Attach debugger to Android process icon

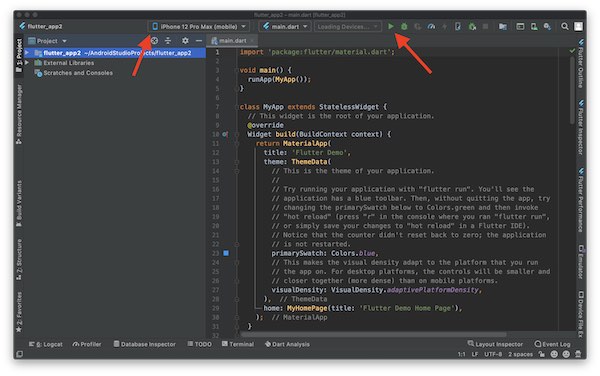click(x=472, y=26)
